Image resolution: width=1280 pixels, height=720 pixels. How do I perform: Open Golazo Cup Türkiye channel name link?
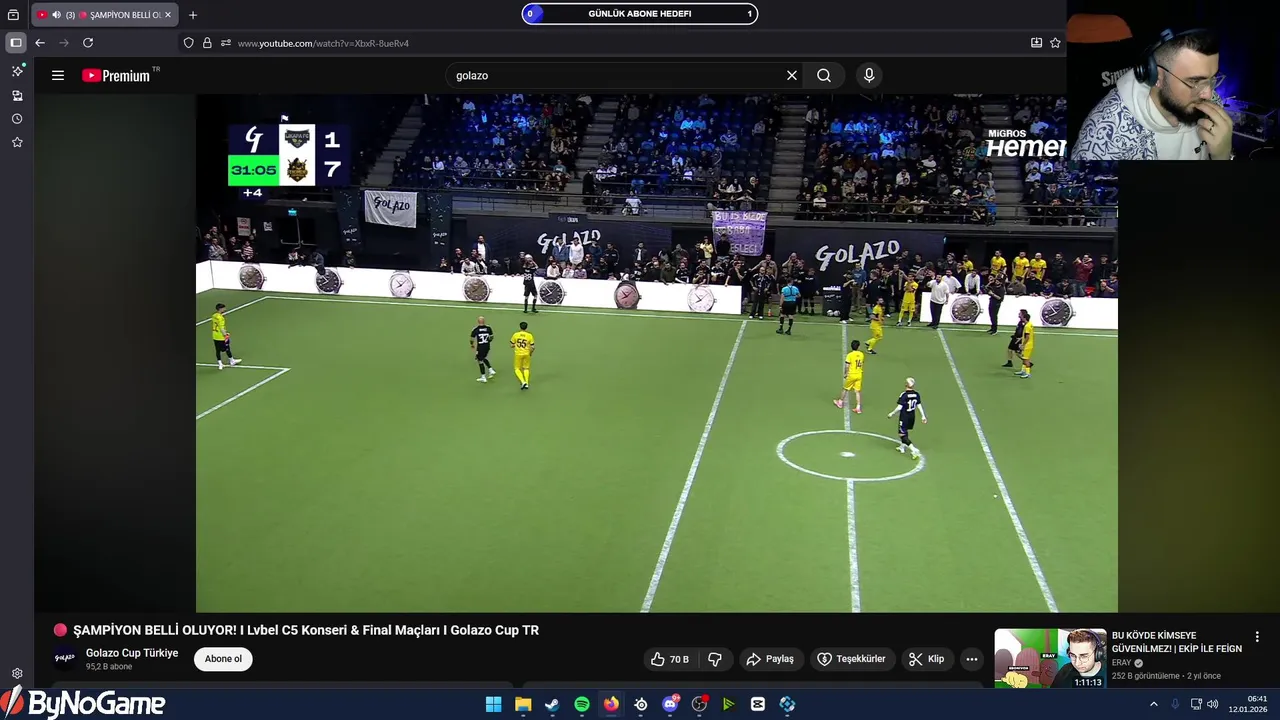132,653
